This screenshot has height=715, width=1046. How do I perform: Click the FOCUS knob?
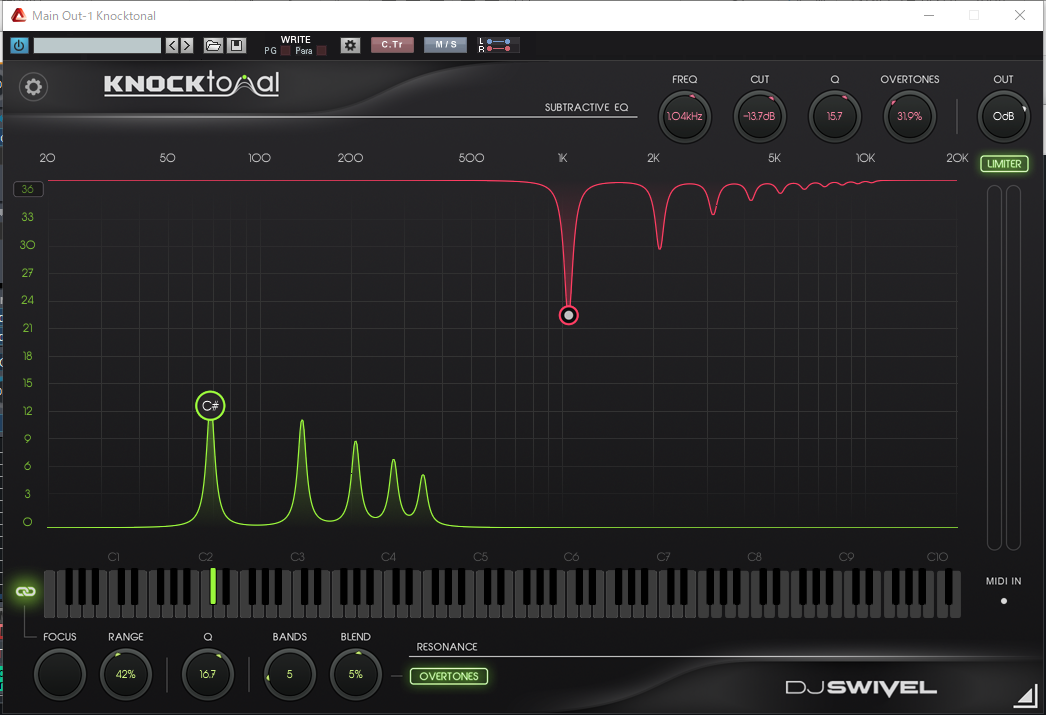59,674
